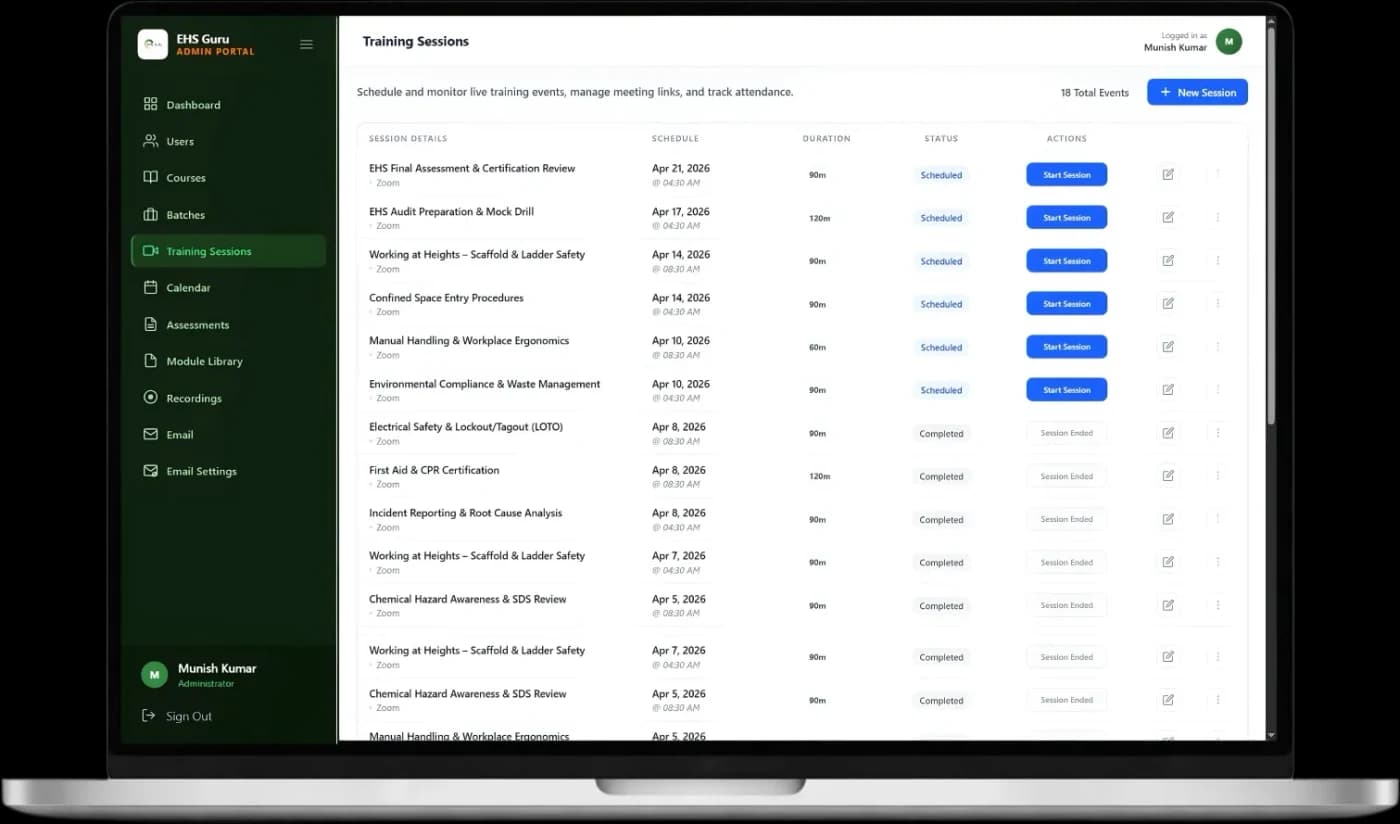Start the Confined Space Entry Procedures session

(1066, 304)
